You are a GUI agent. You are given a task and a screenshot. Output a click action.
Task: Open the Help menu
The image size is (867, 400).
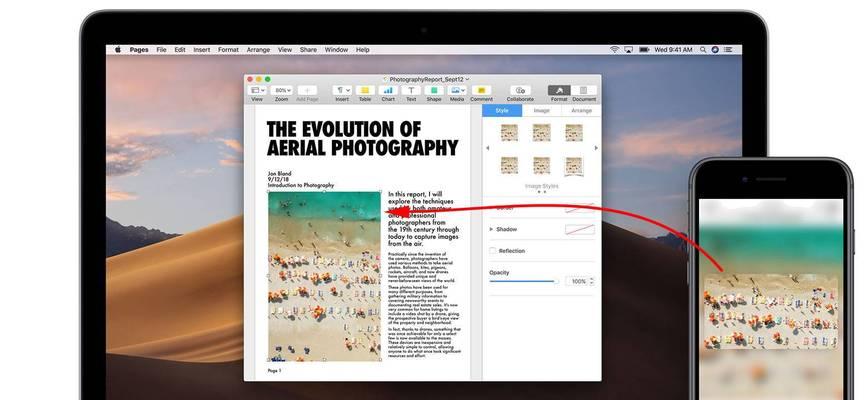(362, 50)
